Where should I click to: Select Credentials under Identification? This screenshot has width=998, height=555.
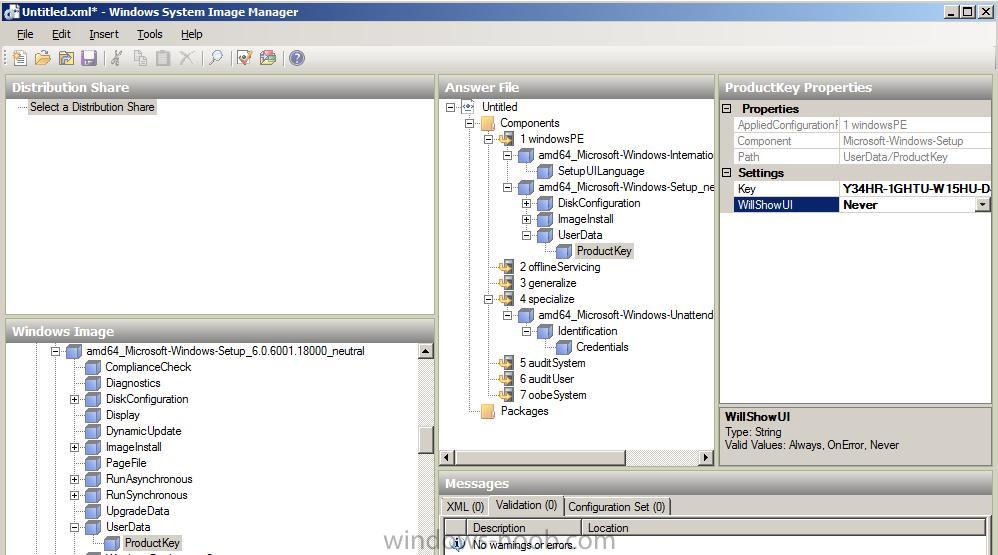[x=602, y=347]
